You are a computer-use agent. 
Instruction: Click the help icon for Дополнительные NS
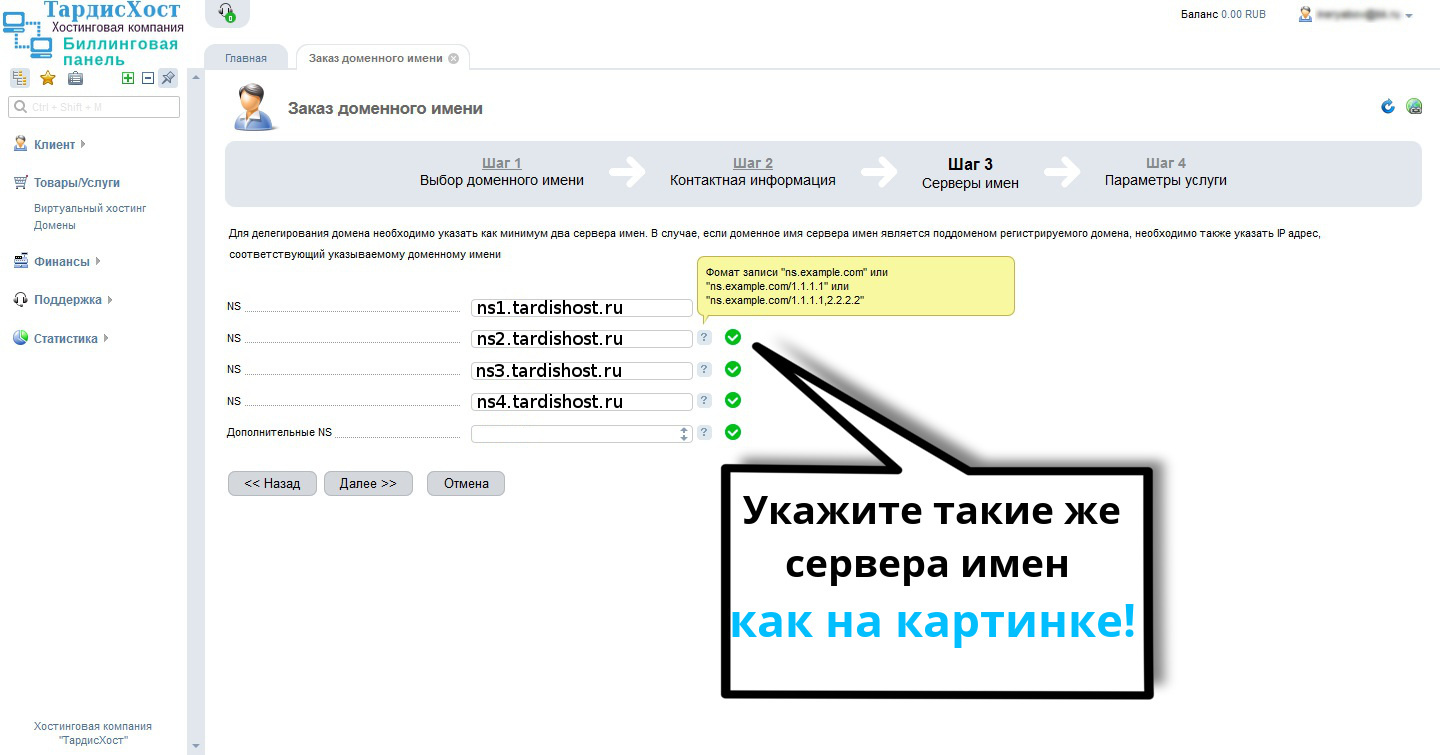(x=704, y=433)
